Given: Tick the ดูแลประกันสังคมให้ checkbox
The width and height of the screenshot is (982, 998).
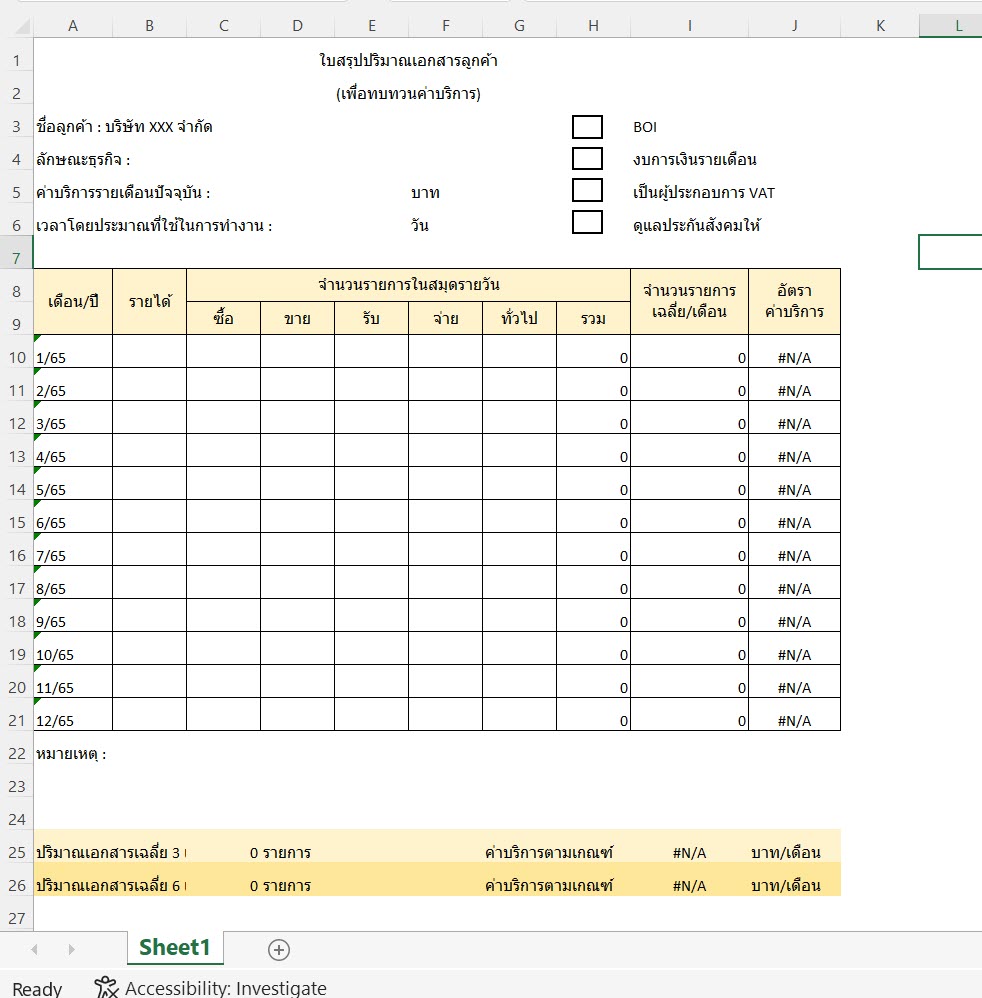Looking at the screenshot, I should 587,222.
